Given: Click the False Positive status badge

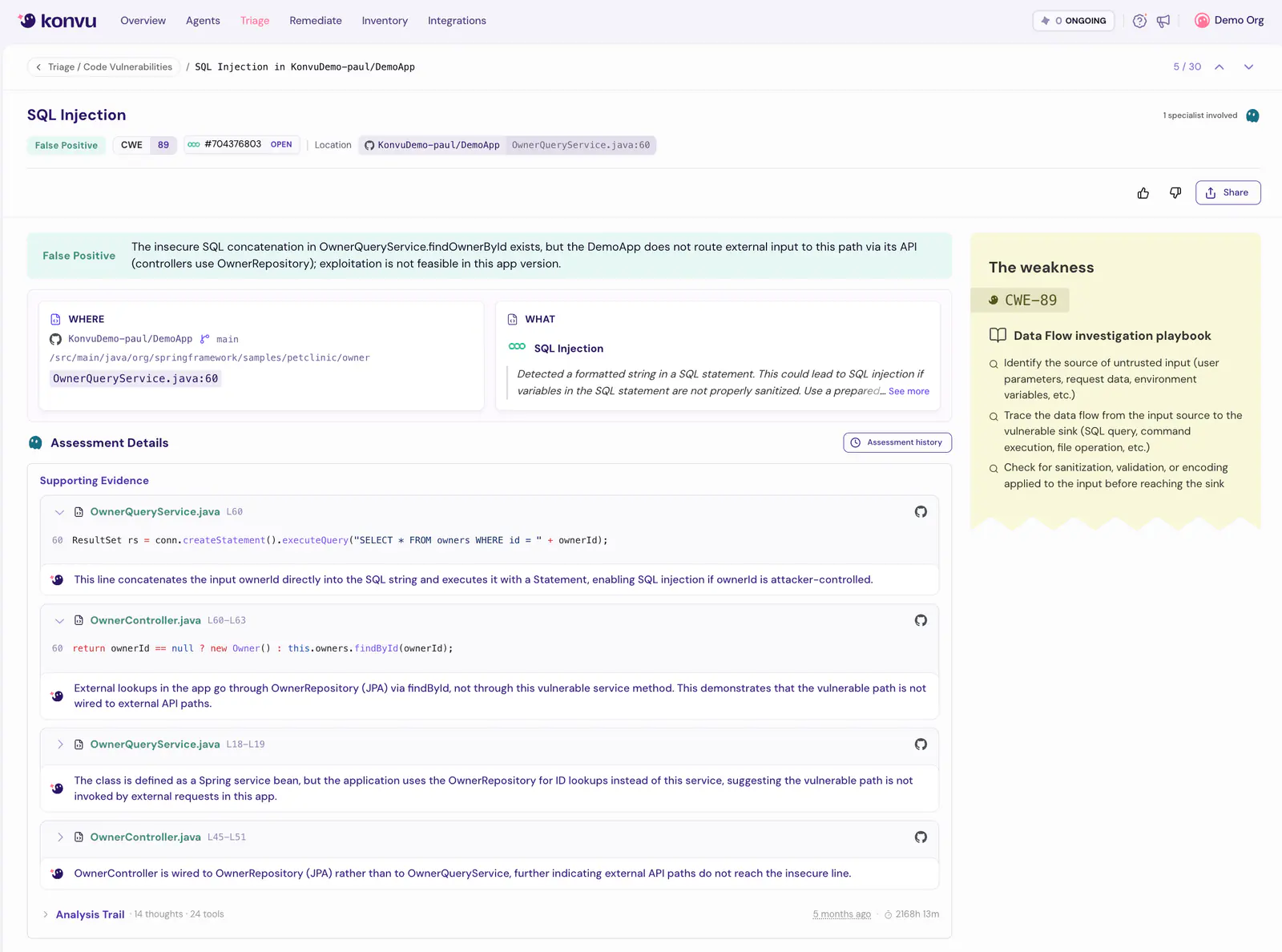Looking at the screenshot, I should (x=67, y=145).
